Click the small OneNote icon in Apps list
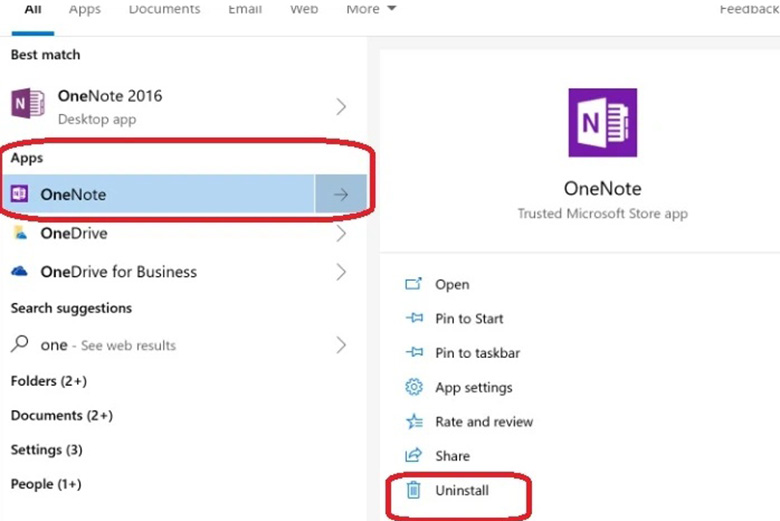780x521 pixels. click(x=19, y=194)
